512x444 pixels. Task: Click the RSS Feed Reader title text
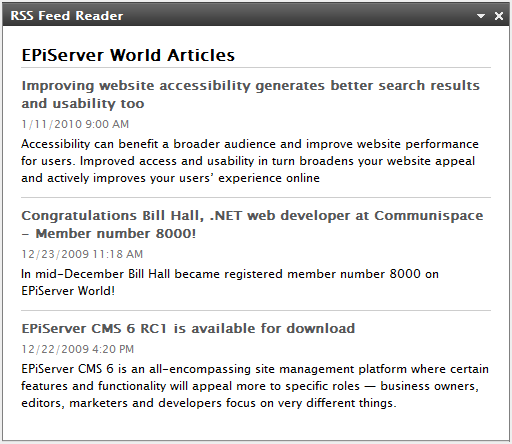67,16
